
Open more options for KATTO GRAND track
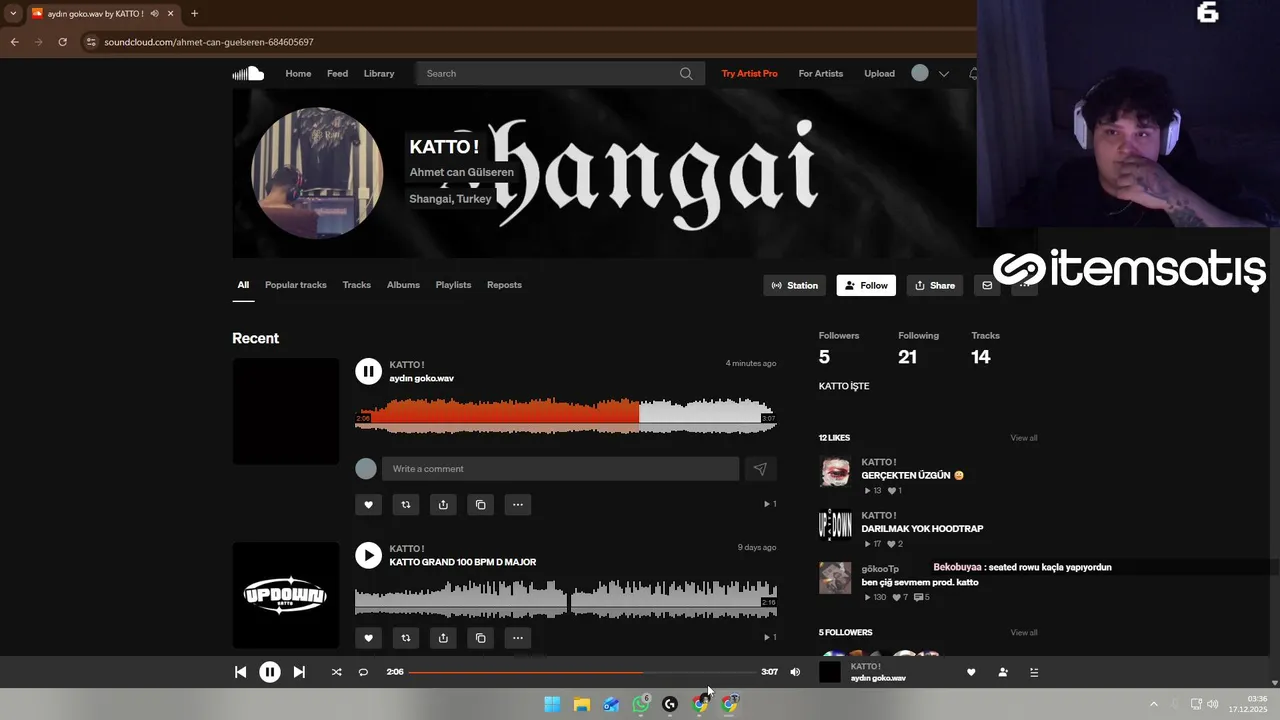pos(518,638)
